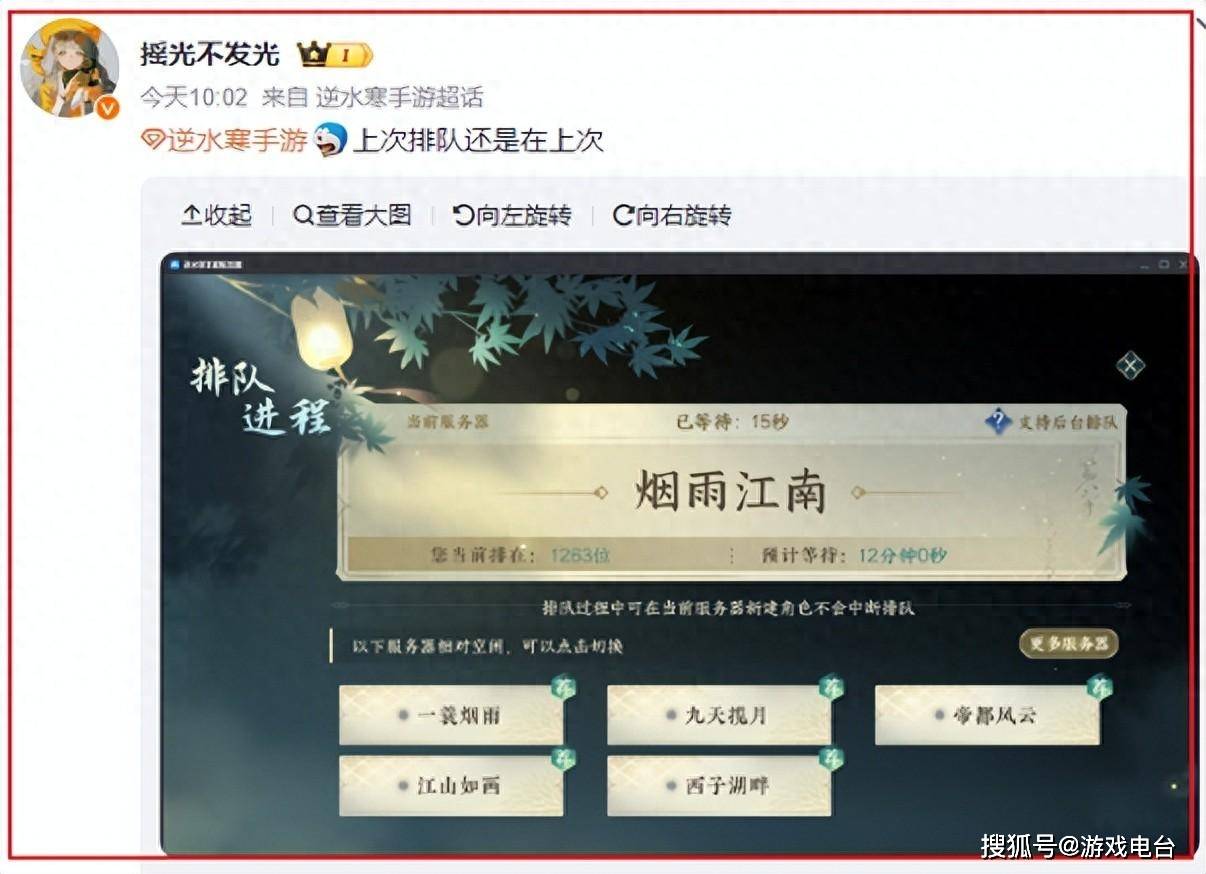Switch to the 九天揽月 server
Screen dimensions: 1206x874
[x=719, y=715]
